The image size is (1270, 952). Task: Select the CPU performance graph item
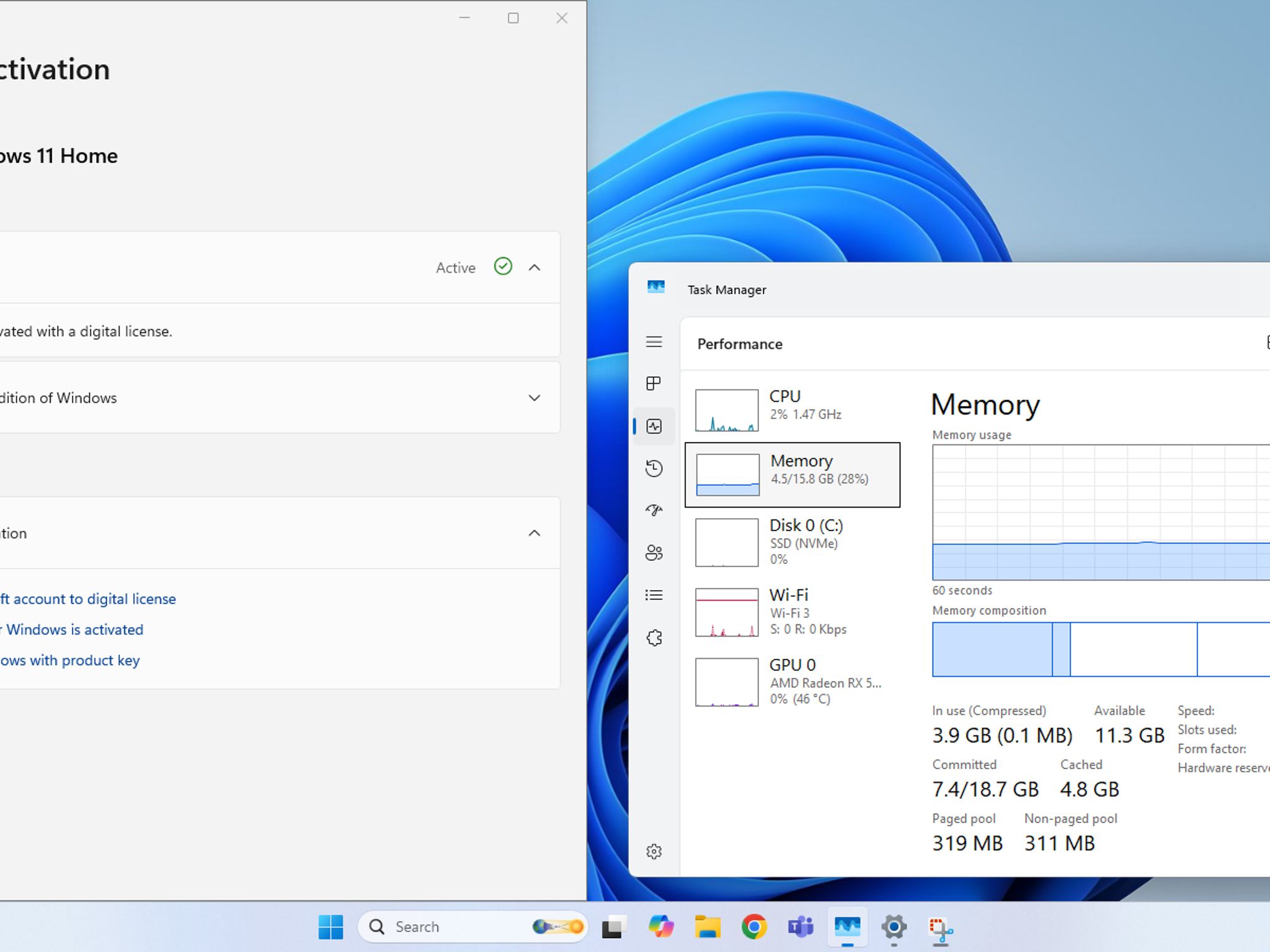click(793, 410)
